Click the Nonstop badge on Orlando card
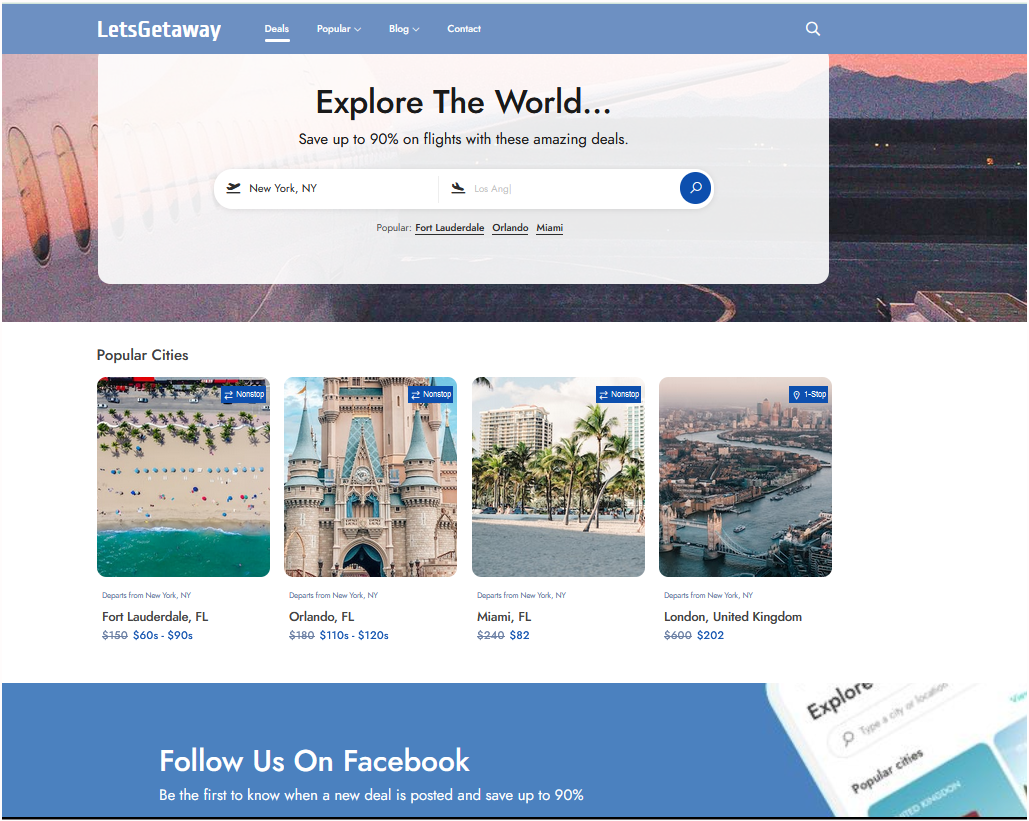1029x821 pixels. tap(430, 394)
